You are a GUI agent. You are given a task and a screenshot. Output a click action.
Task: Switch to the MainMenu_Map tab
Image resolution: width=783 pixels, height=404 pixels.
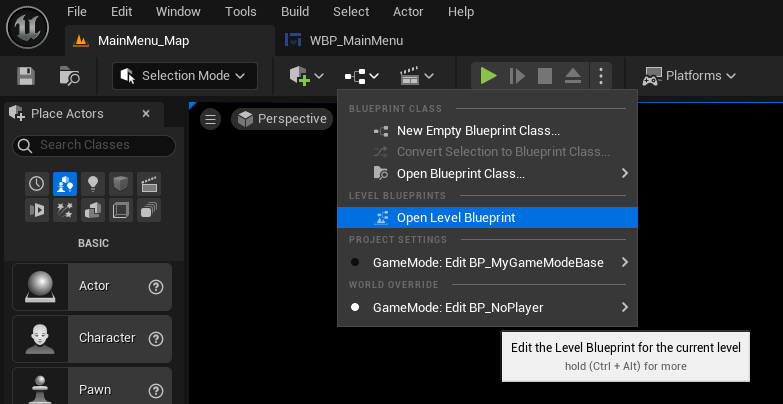(x=170, y=40)
